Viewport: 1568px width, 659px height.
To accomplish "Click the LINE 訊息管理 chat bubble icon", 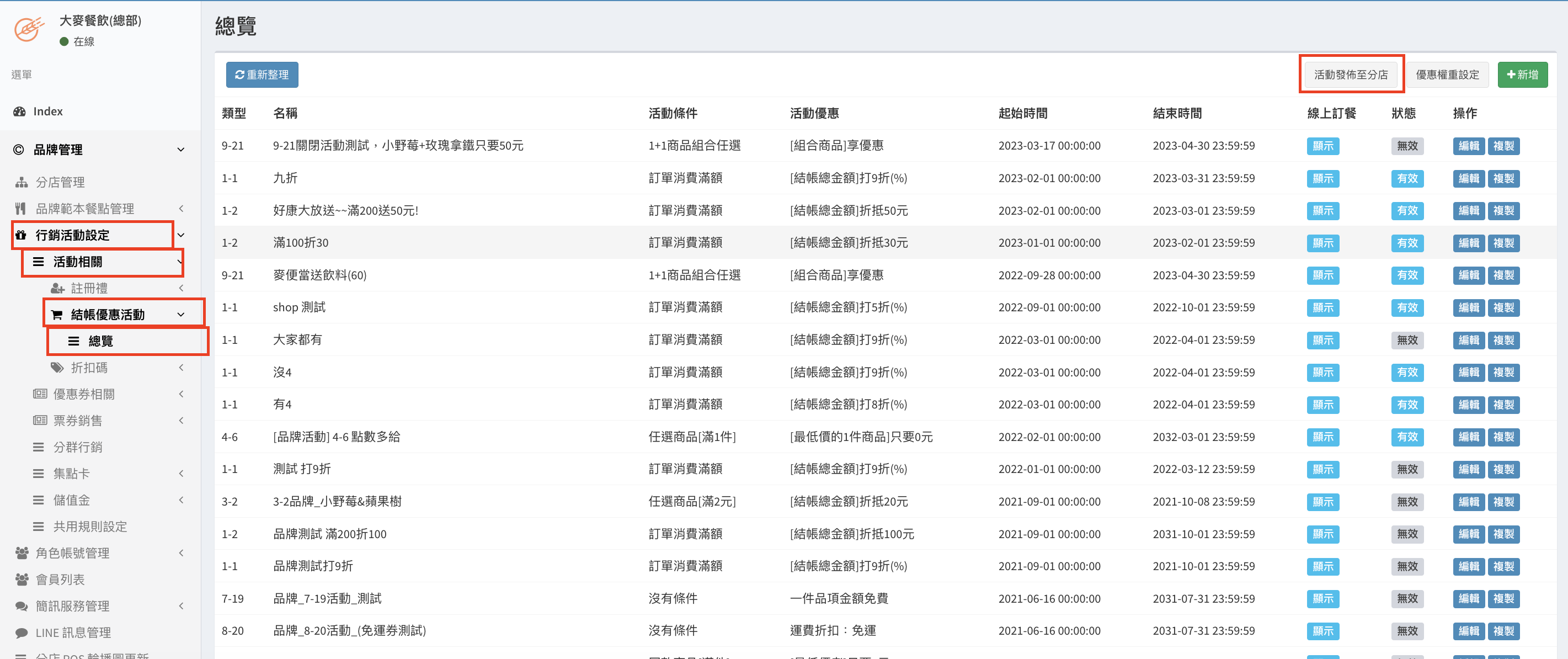I will coord(22,632).
